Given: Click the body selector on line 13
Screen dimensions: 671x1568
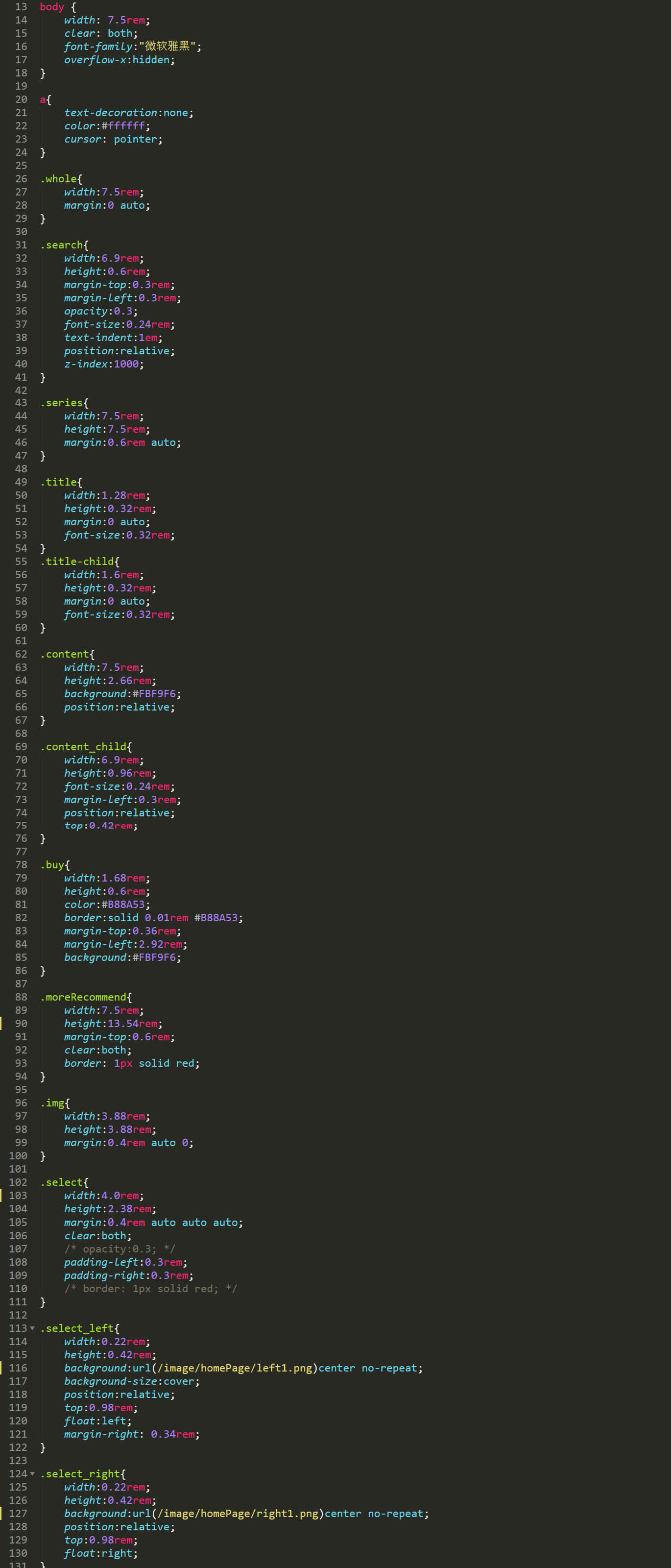Looking at the screenshot, I should (x=52, y=7).
